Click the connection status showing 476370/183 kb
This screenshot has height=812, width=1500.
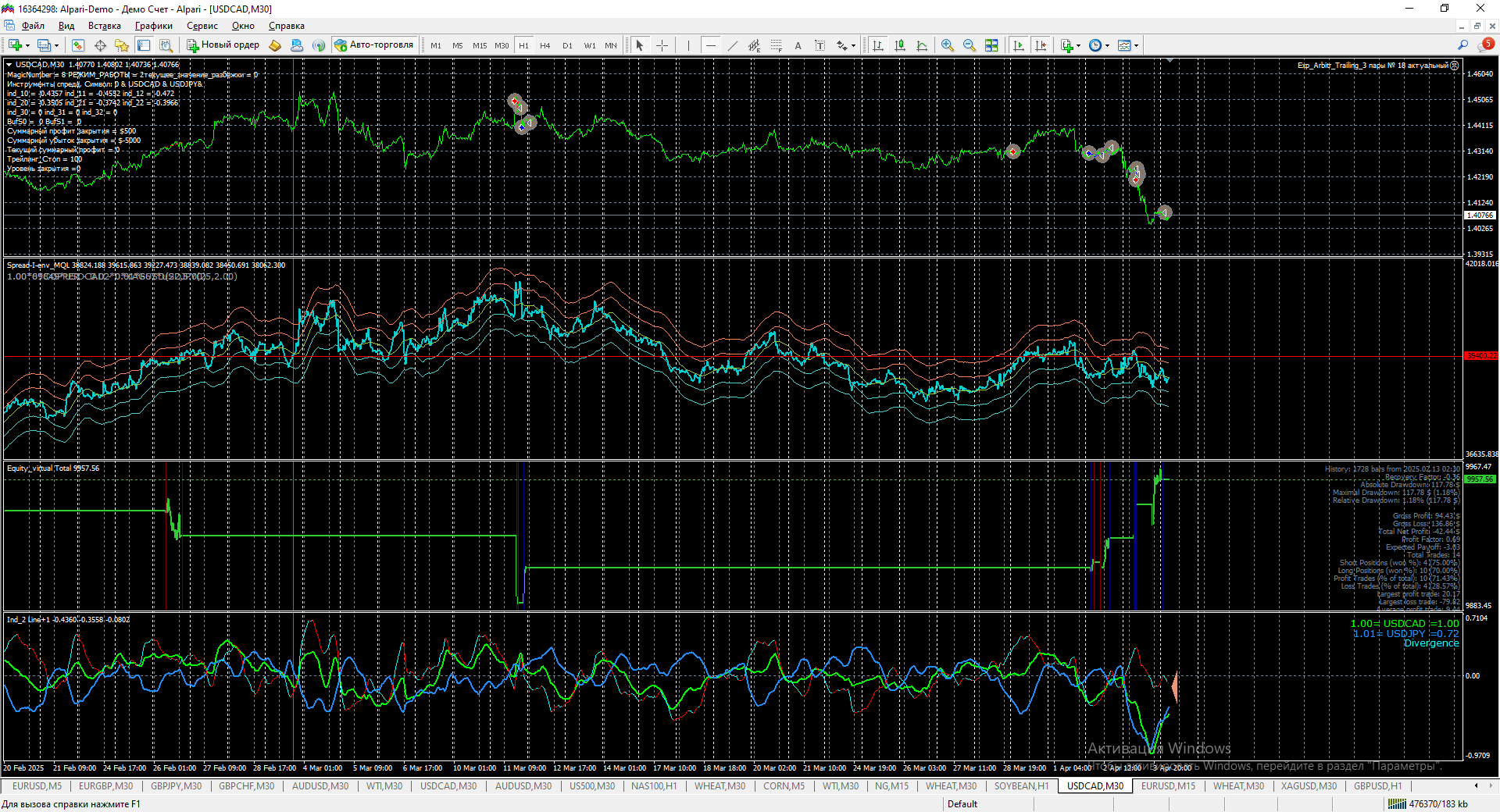click(x=1427, y=804)
